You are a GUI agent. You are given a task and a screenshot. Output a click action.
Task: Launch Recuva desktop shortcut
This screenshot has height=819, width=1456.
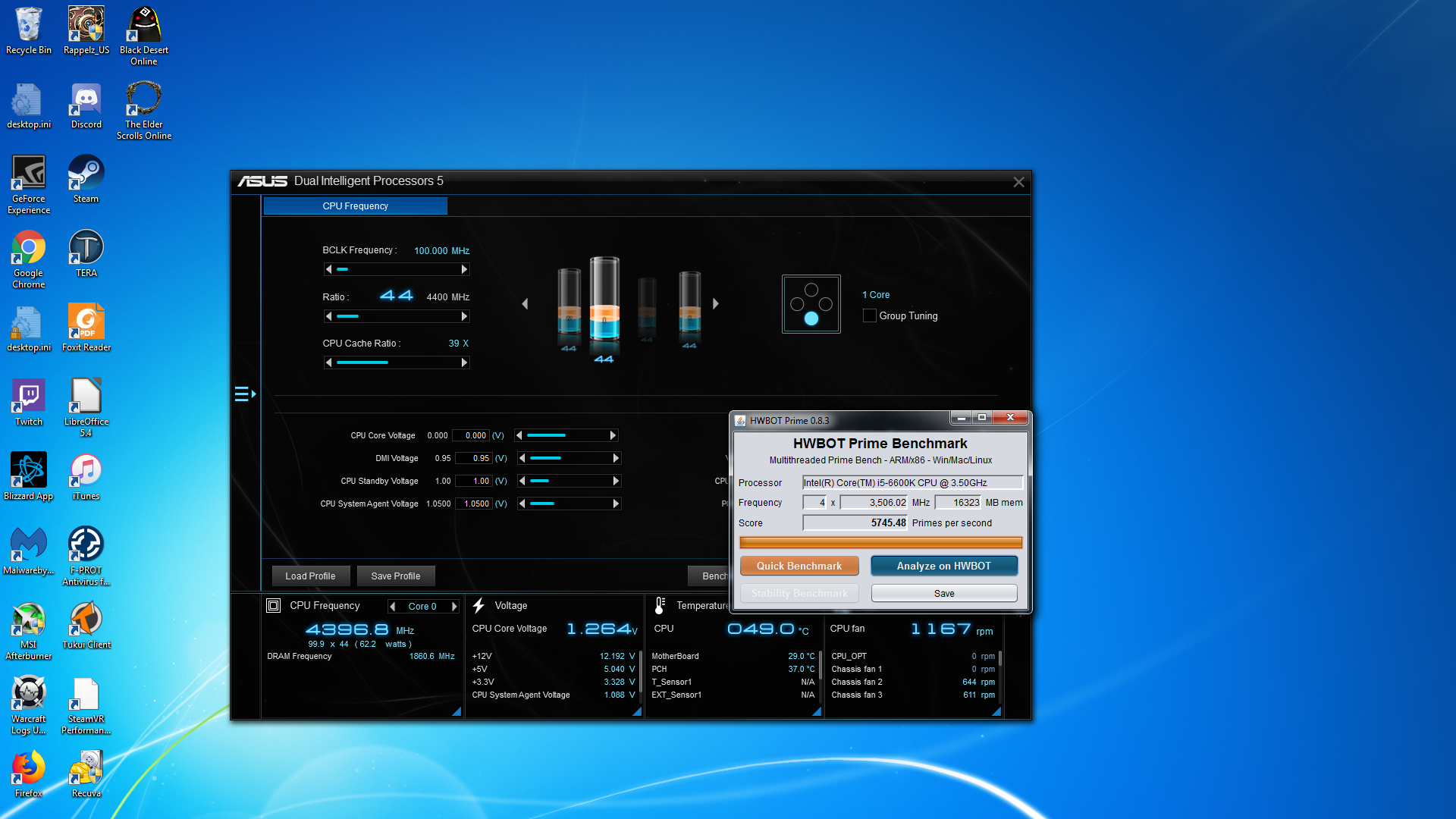86,773
